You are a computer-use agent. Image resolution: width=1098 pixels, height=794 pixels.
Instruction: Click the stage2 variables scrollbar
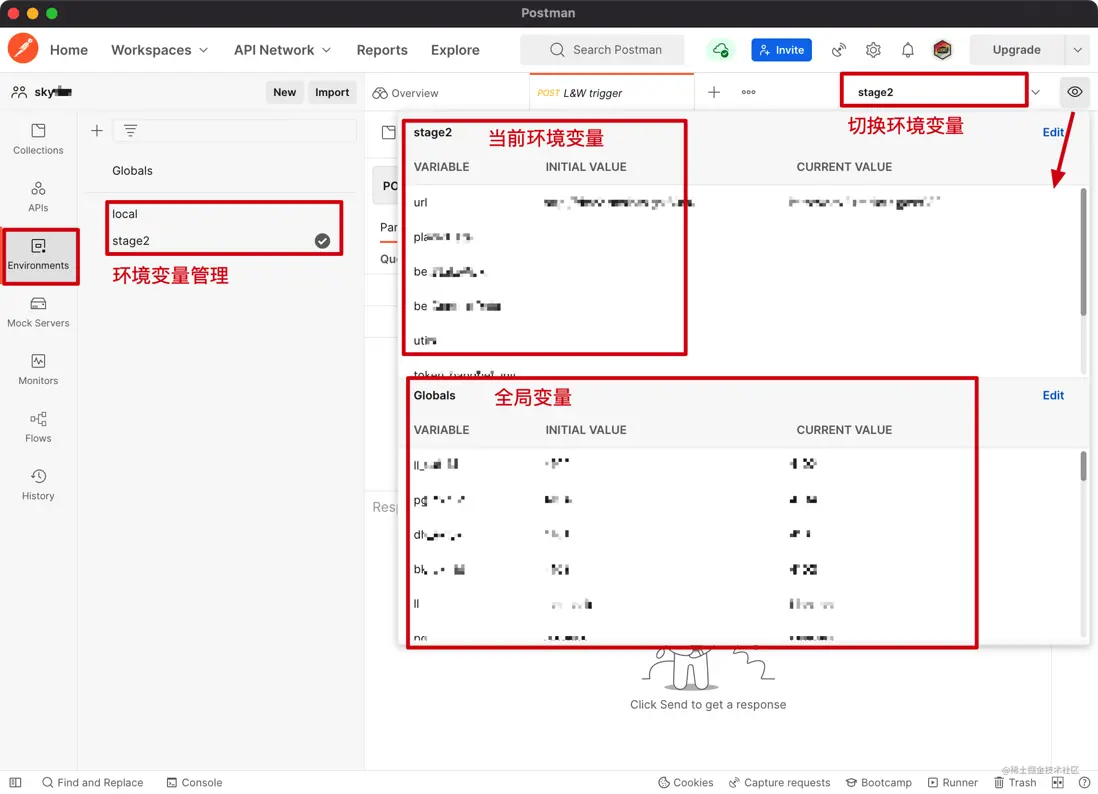tap(1083, 252)
